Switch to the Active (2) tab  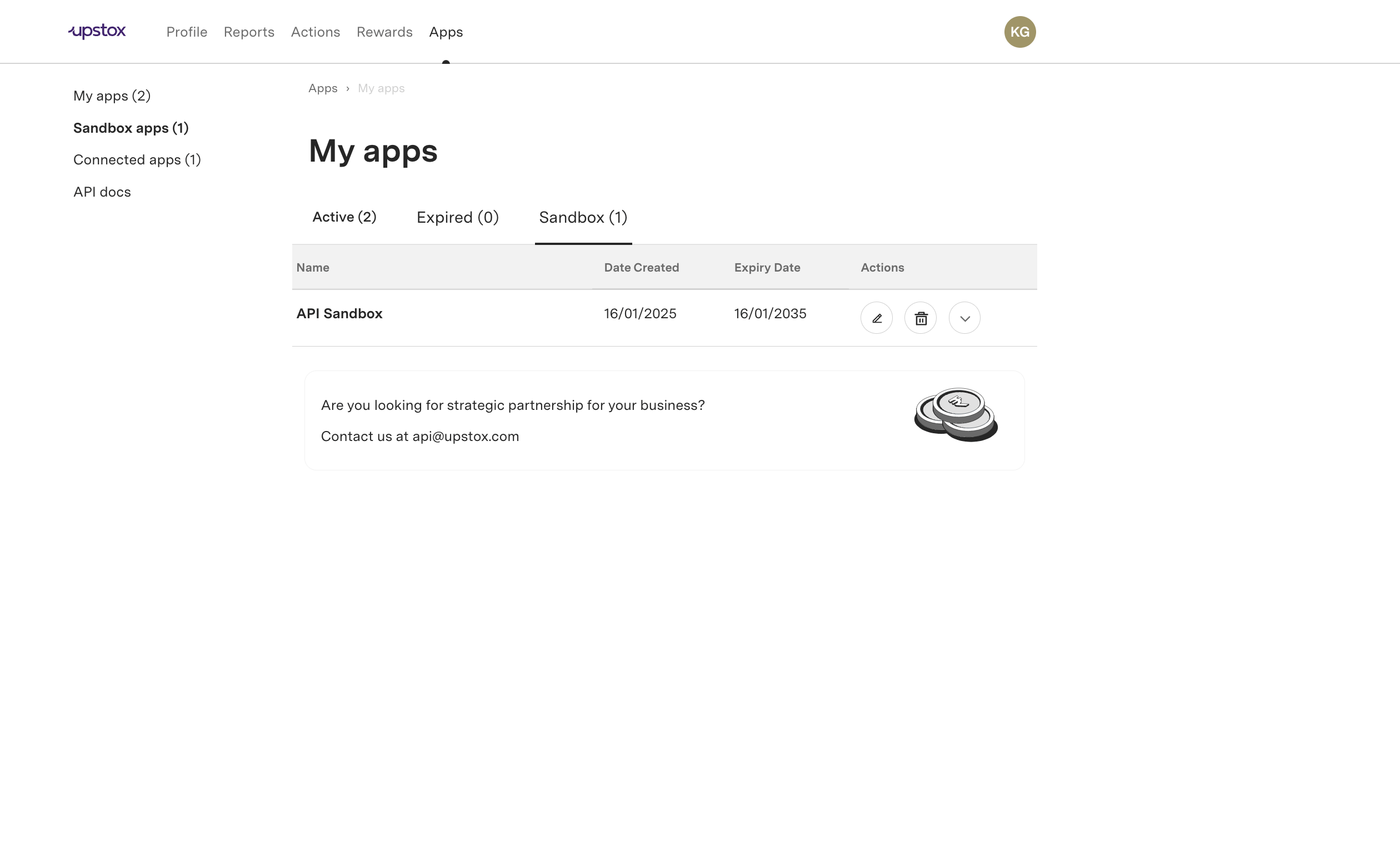click(344, 217)
